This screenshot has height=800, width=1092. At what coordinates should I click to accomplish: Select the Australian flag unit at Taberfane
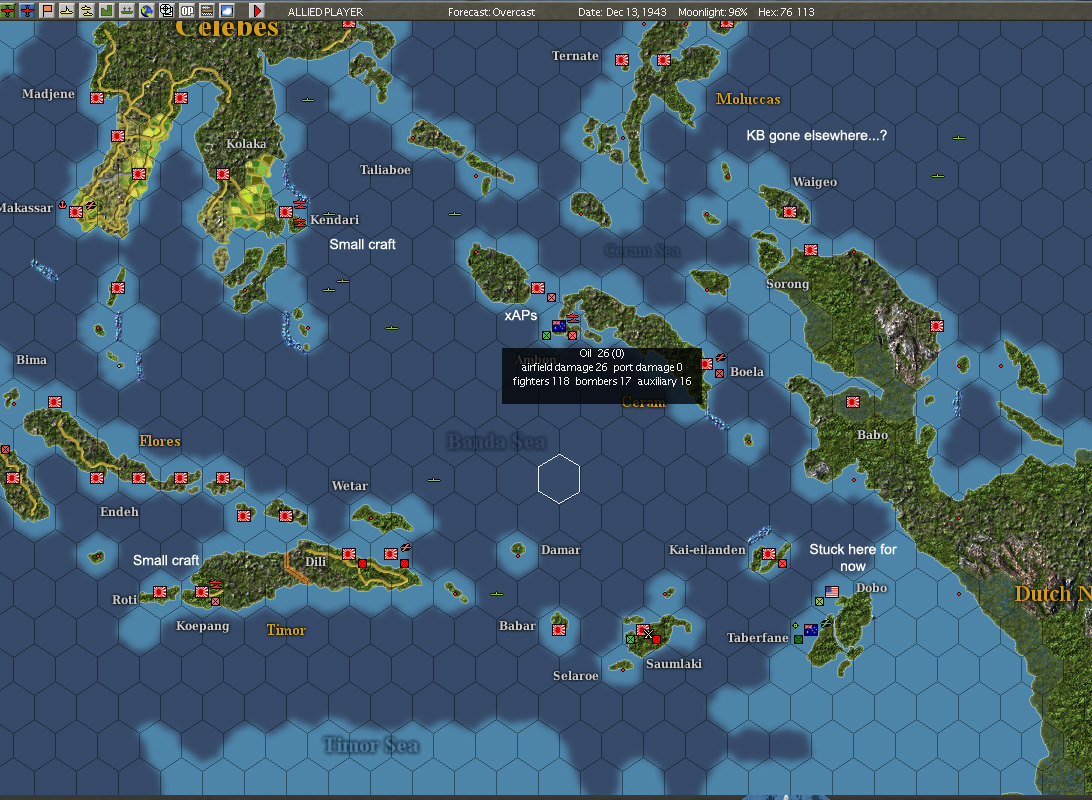click(x=811, y=629)
